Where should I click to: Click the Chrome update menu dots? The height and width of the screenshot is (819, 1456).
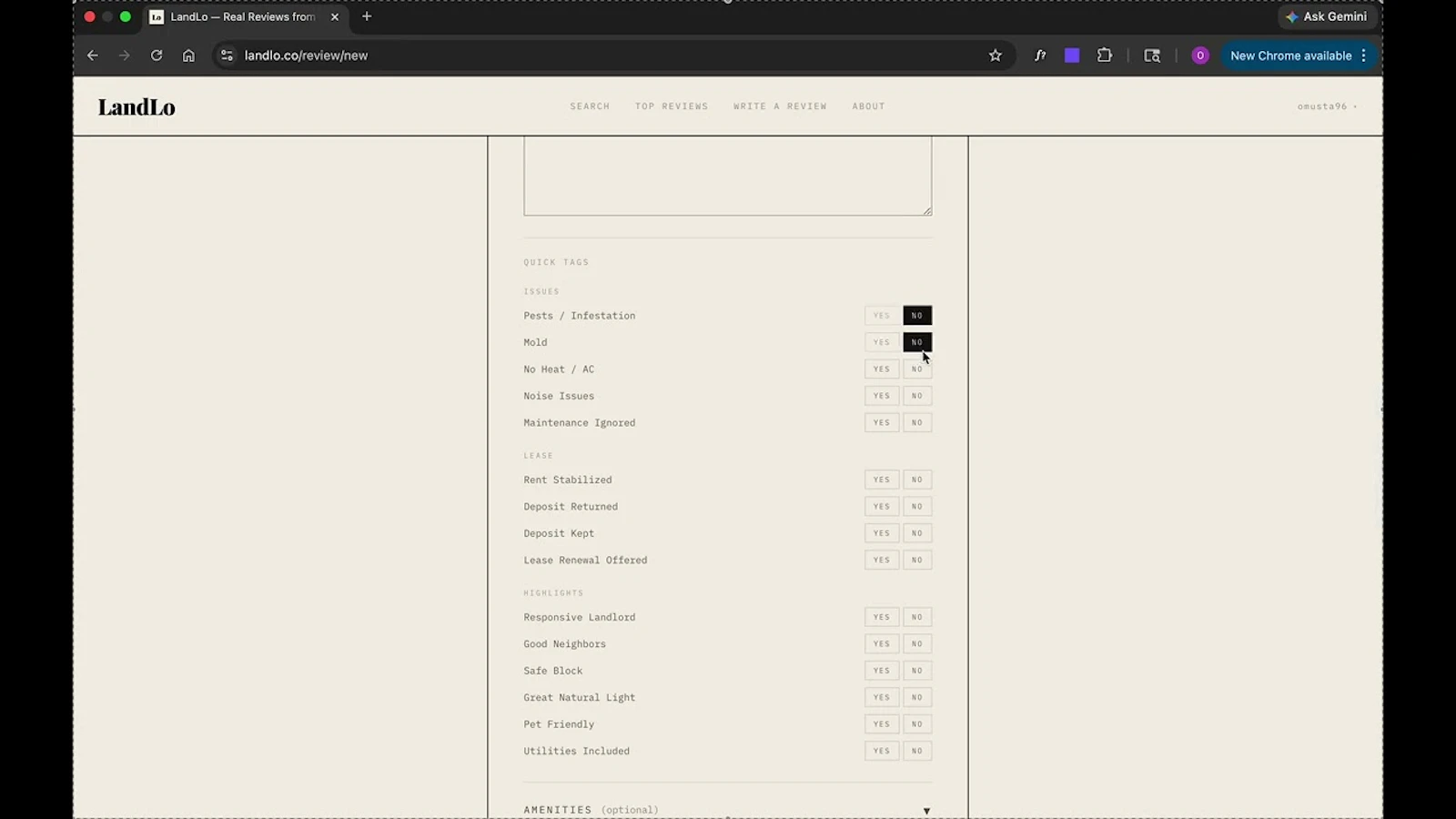(1363, 56)
